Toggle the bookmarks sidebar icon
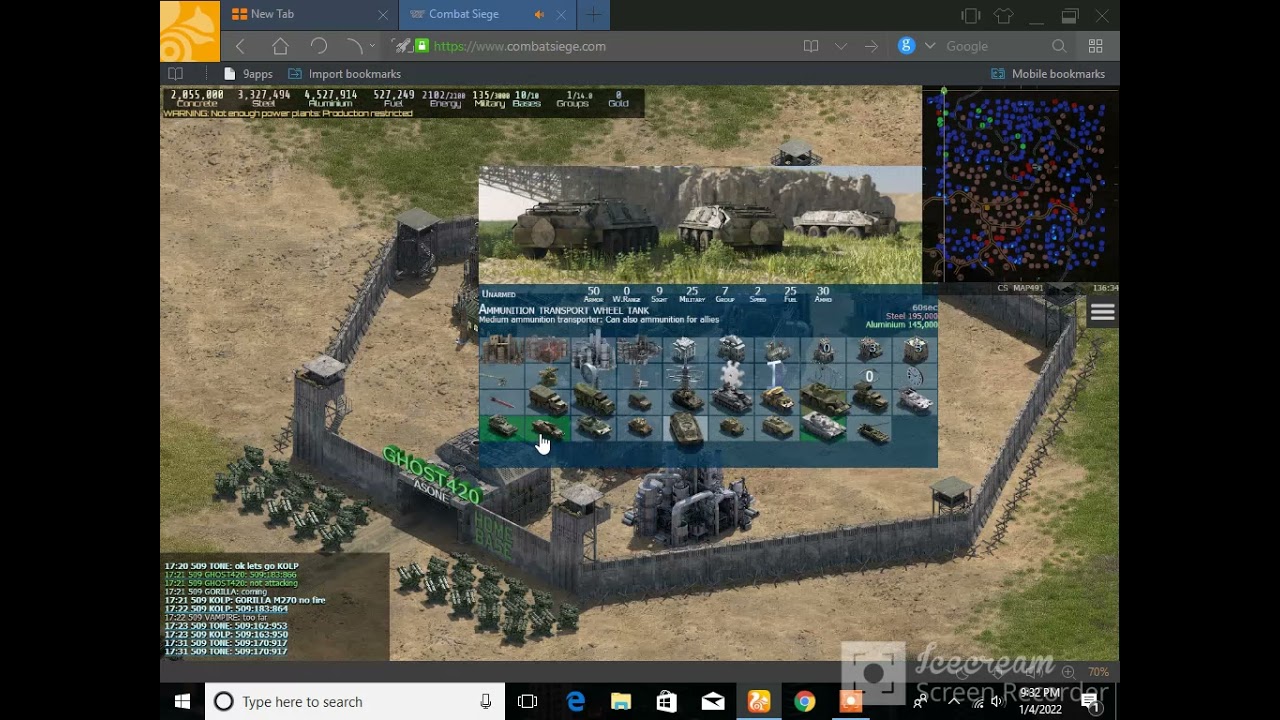1280x720 pixels. click(176, 74)
